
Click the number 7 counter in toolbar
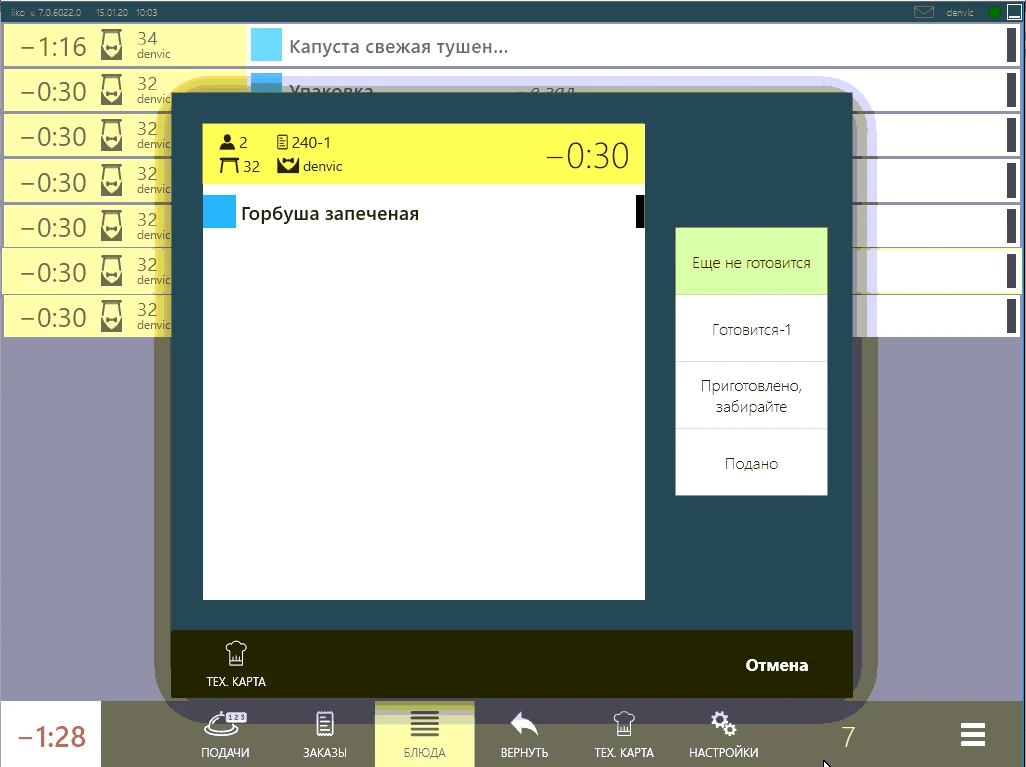point(848,737)
